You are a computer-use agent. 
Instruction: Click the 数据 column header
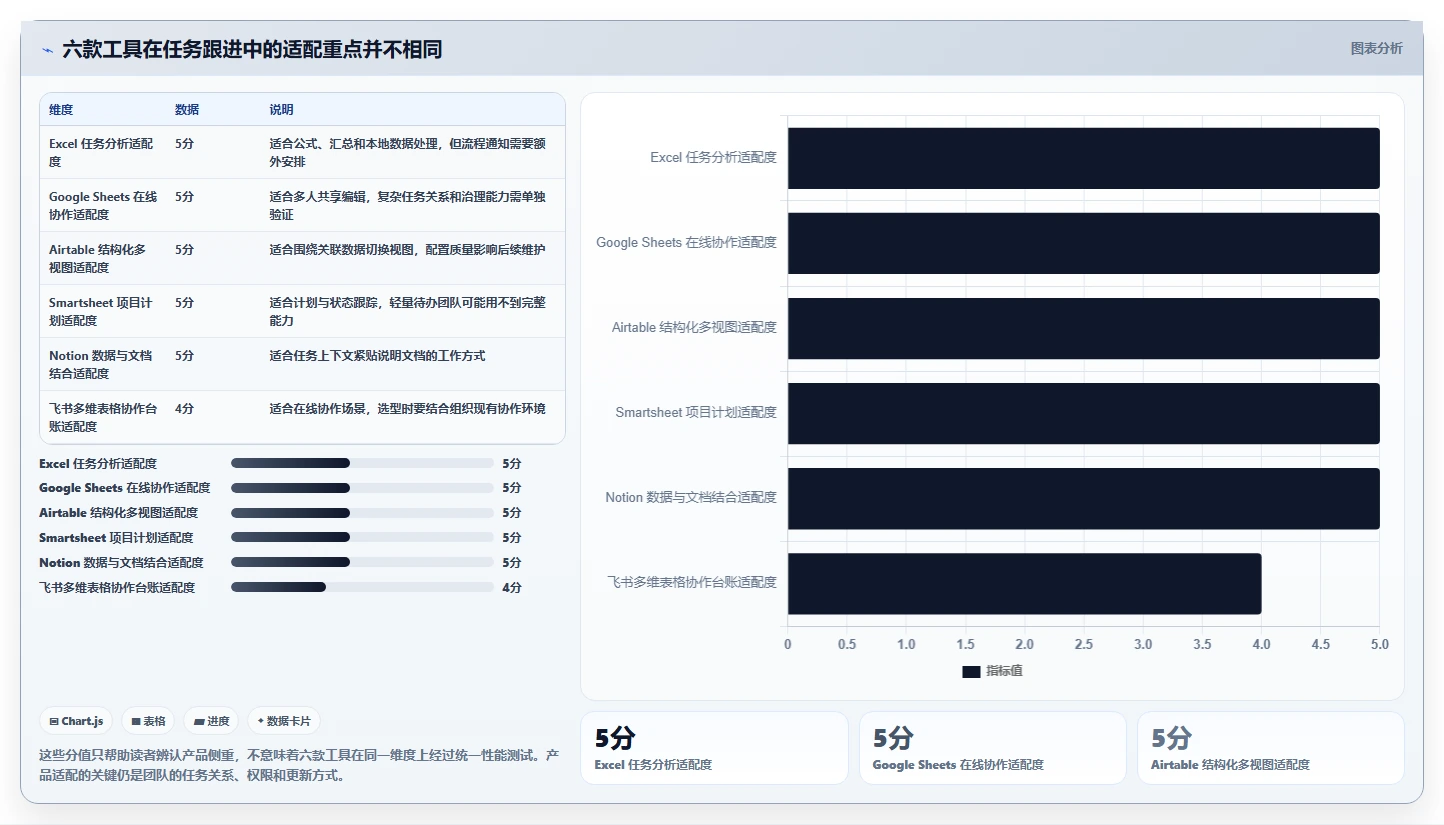pos(187,110)
